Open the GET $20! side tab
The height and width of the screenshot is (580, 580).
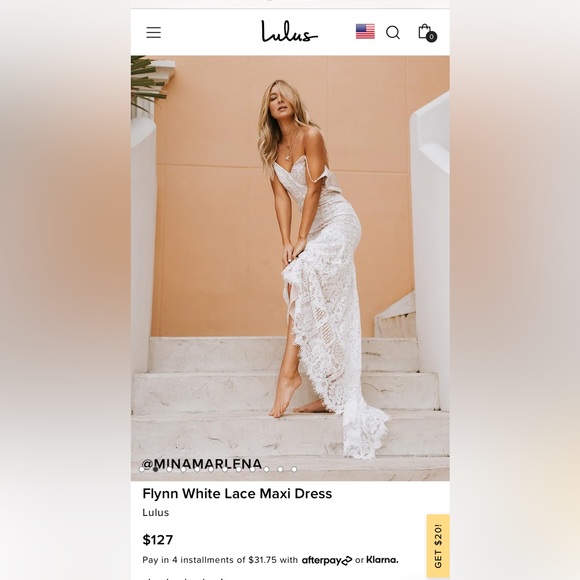(438, 546)
